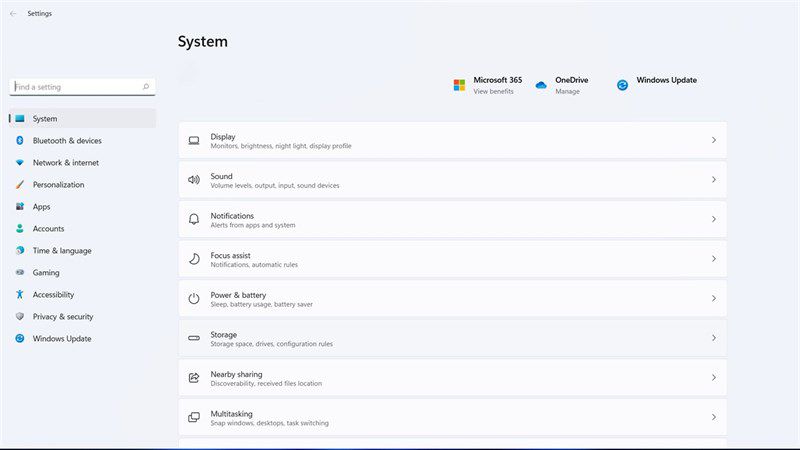The height and width of the screenshot is (450, 800).
Task: Click the Nearby sharing share icon
Action: [x=194, y=378]
